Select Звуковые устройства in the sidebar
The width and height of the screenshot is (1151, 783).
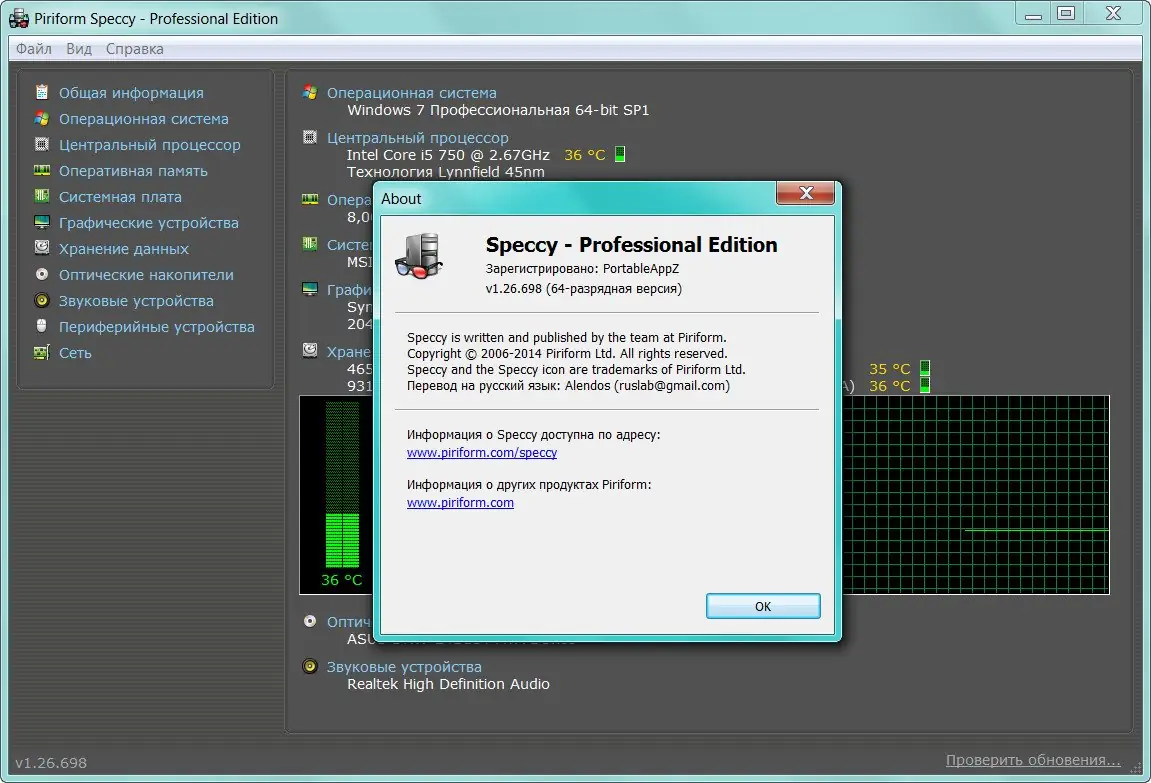tap(137, 301)
